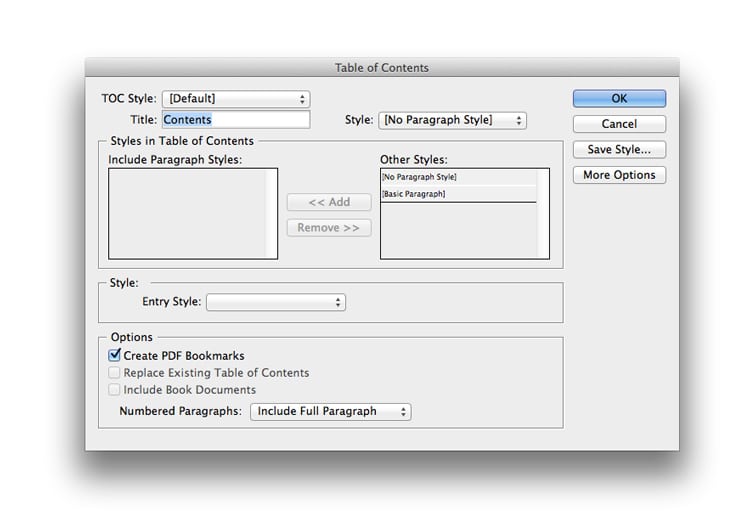750x530 pixels.
Task: Click the Remove >> button
Action: 329,228
